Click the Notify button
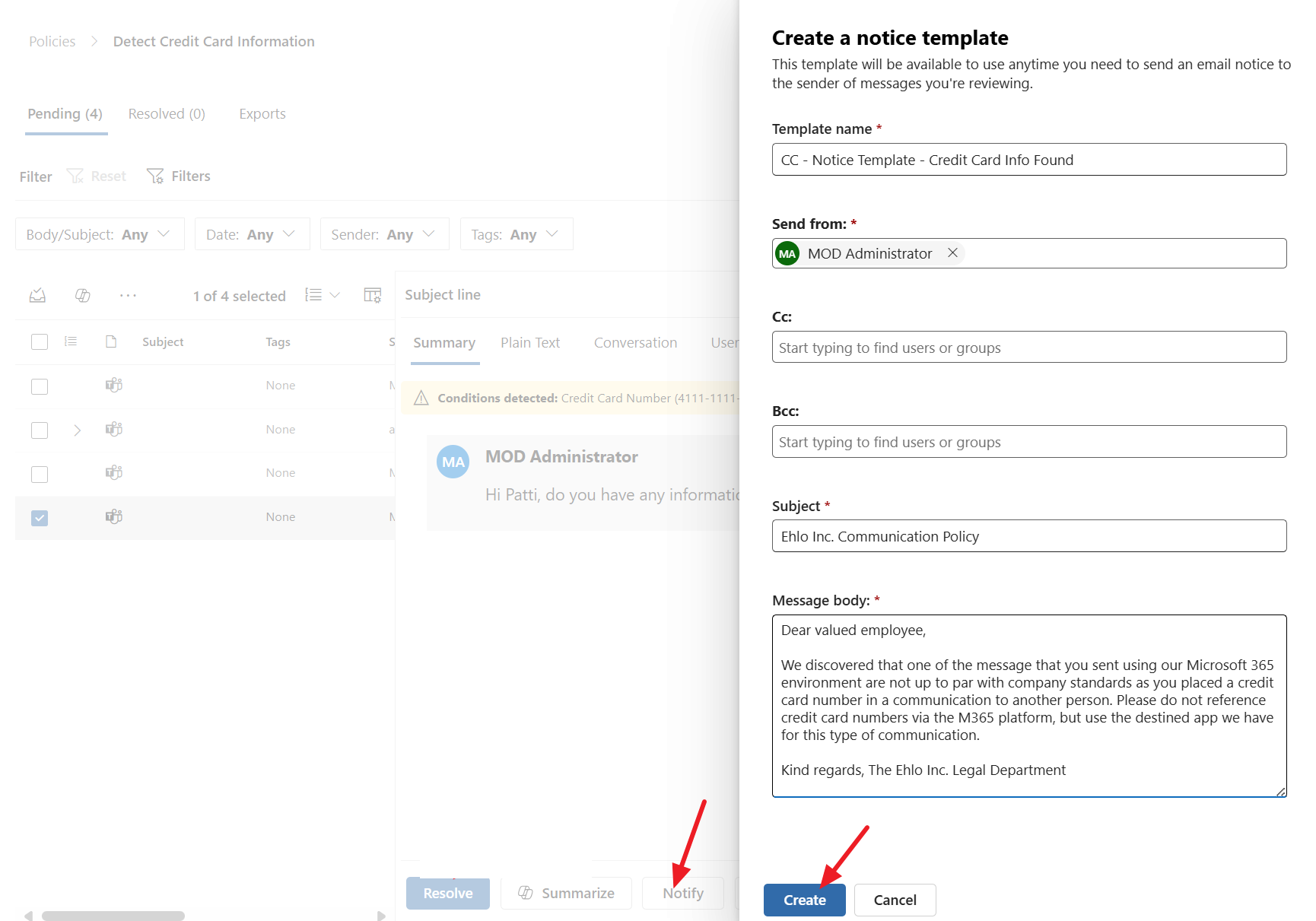 click(x=682, y=893)
